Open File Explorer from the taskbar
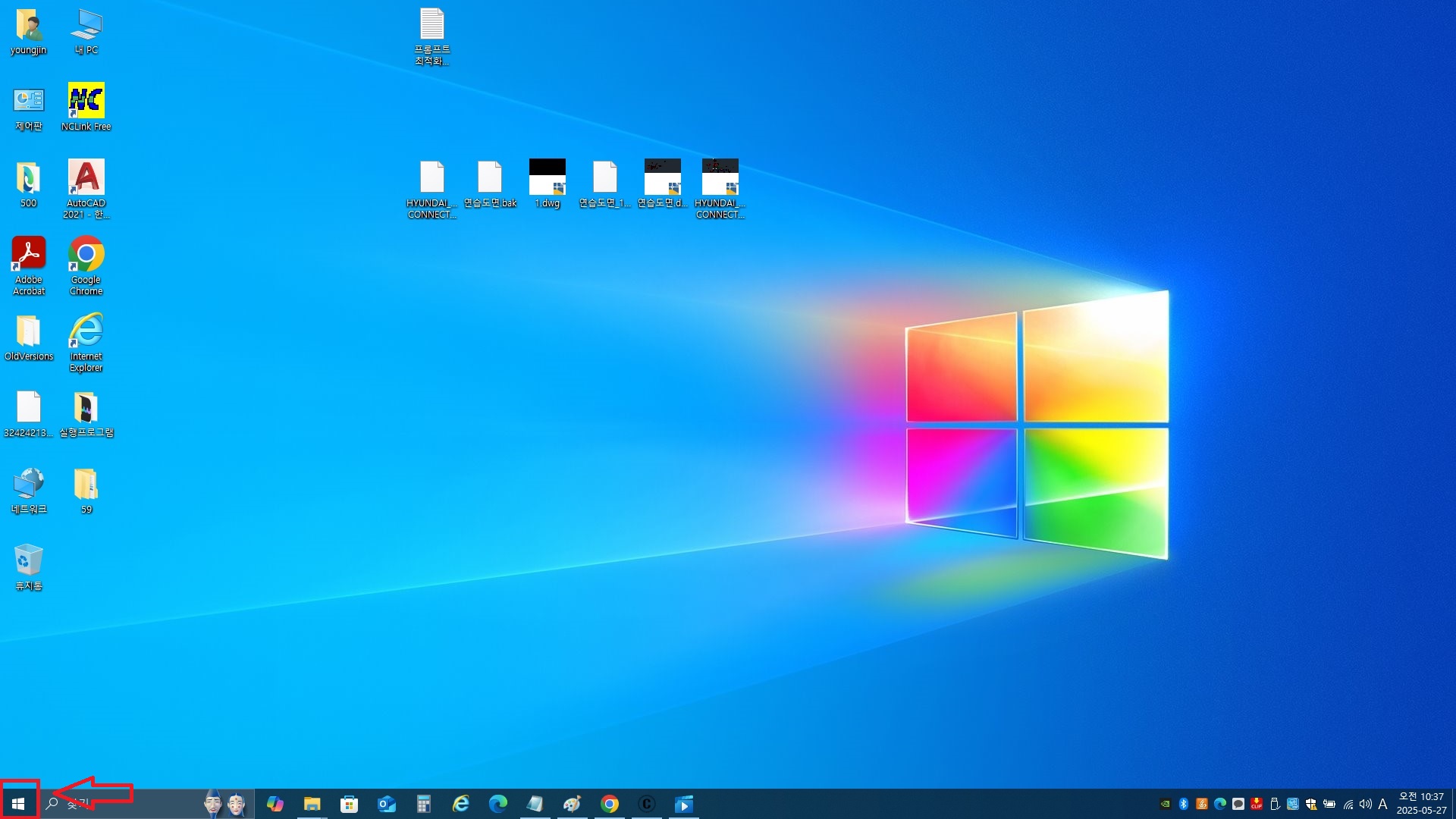Image resolution: width=1456 pixels, height=819 pixels. 312,803
